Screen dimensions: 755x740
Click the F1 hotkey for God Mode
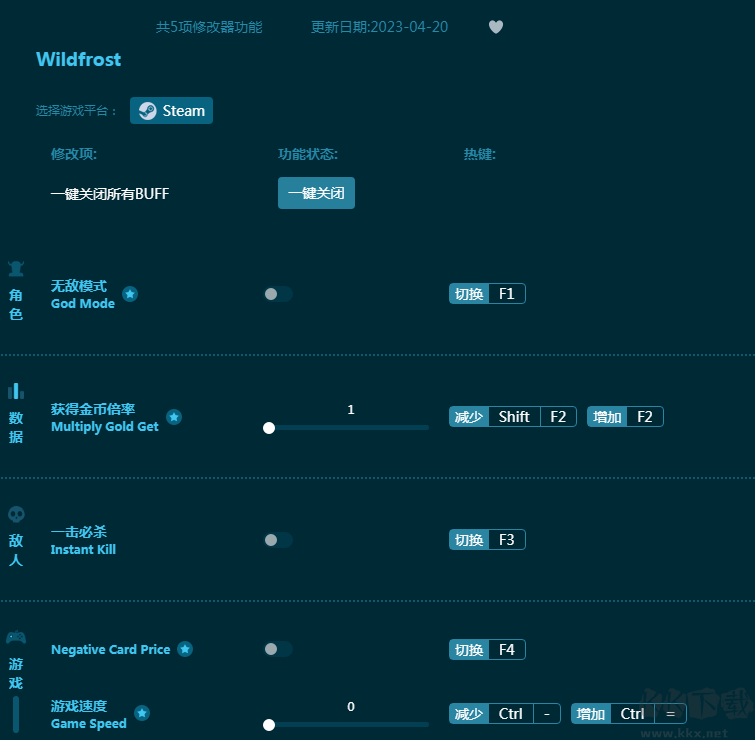[x=487, y=294]
